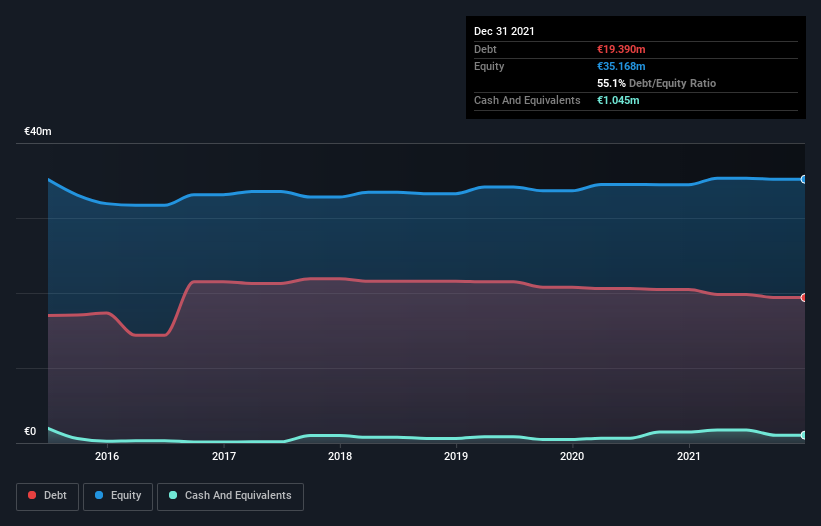The height and width of the screenshot is (526, 821).
Task: Click the 2018 x-axis label
Action: coord(340,456)
